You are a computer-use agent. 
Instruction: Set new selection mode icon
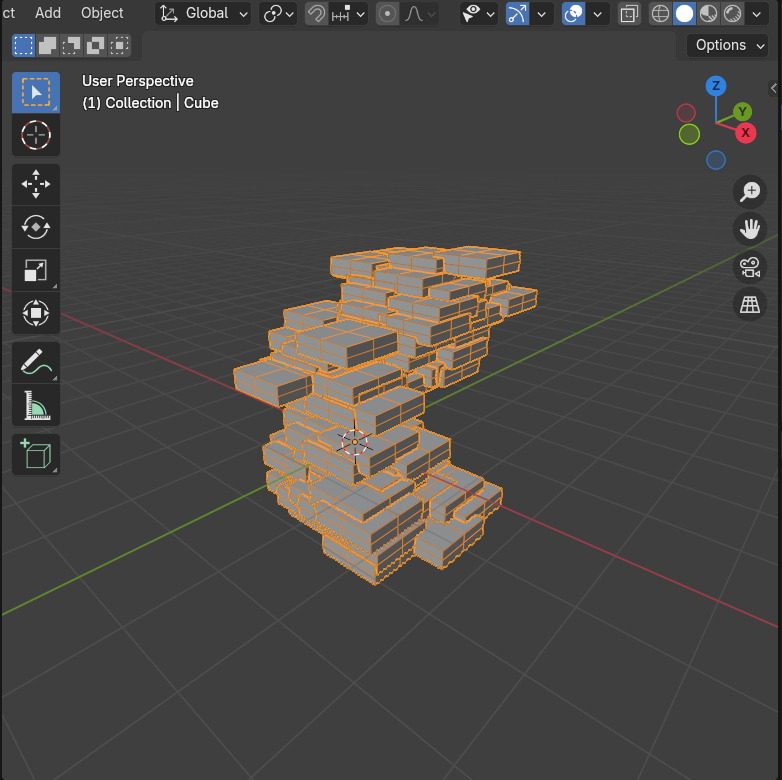point(23,45)
